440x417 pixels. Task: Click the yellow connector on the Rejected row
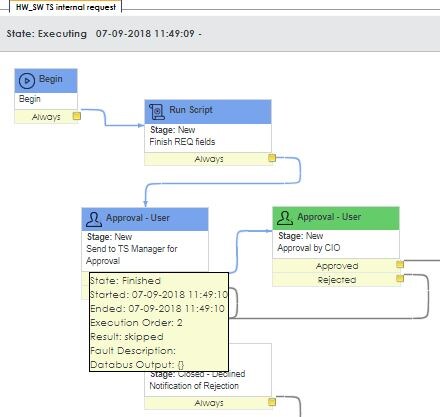(x=400, y=278)
